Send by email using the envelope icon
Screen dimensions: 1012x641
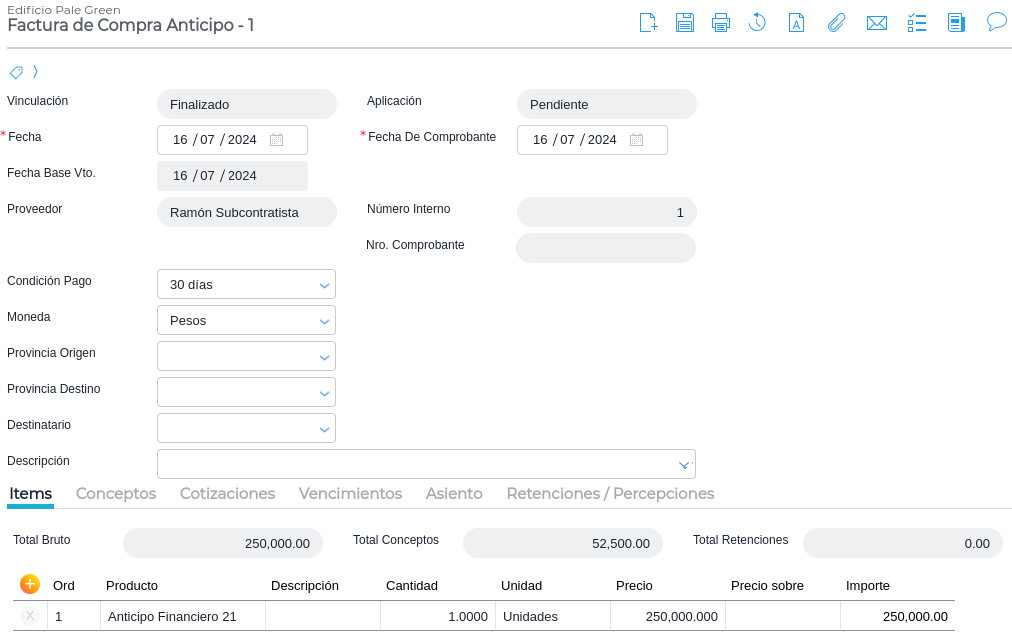point(877,23)
